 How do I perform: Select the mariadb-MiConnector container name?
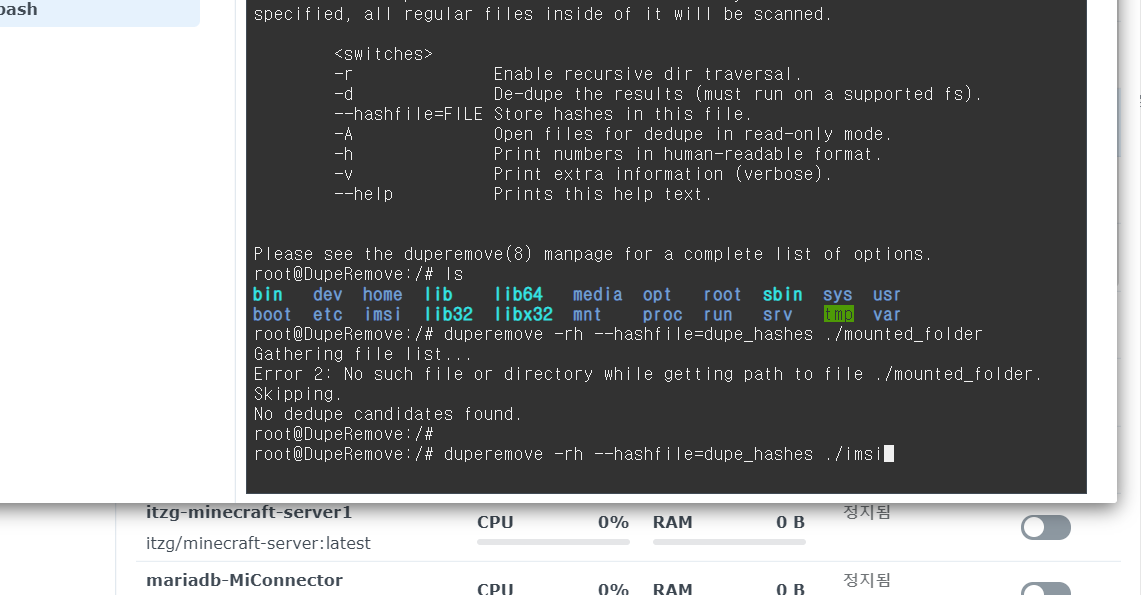point(244,580)
